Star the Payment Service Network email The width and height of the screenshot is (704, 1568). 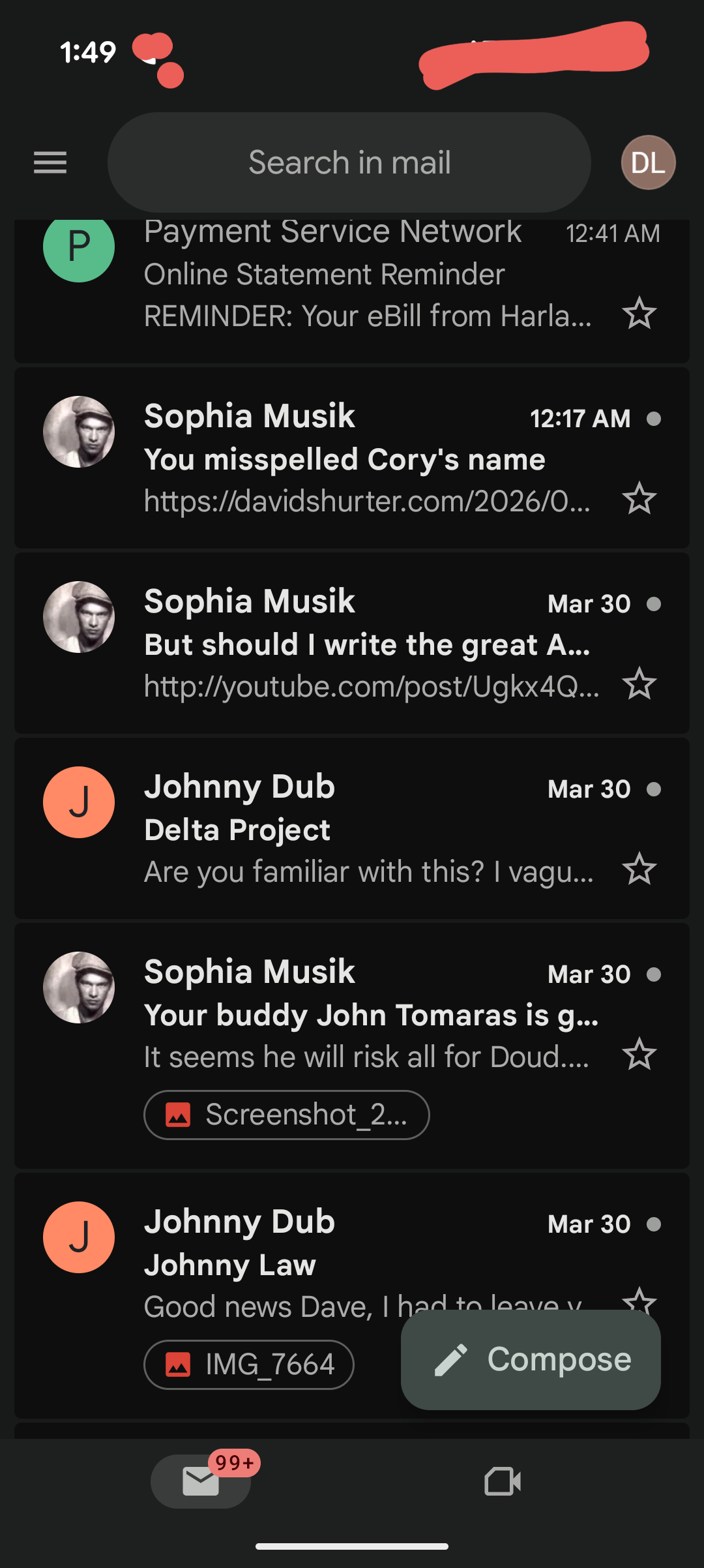point(639,314)
